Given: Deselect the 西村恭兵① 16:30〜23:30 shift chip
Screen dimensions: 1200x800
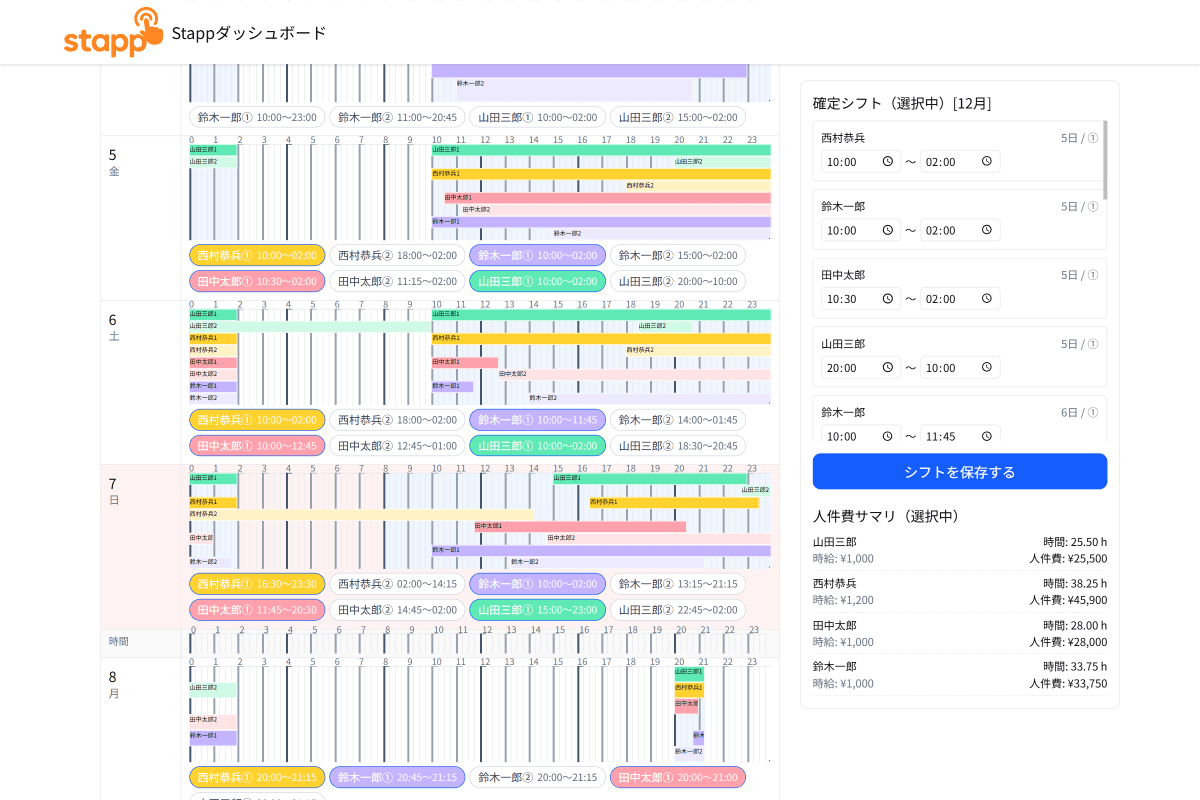Looking at the screenshot, I should (257, 583).
